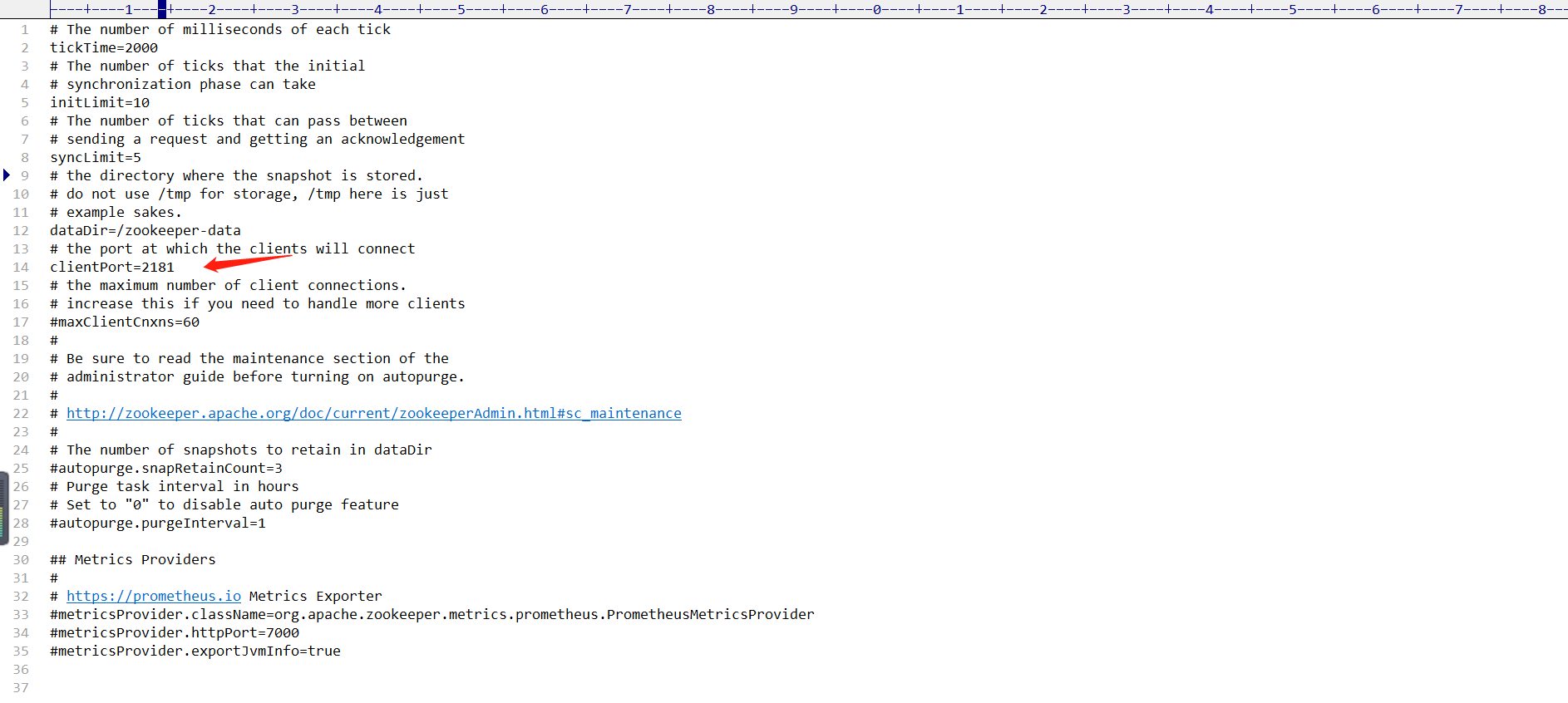Click comment '# administrator guide before turning on autopurge.'
1568x703 pixels.
pyautogui.click(x=258, y=376)
